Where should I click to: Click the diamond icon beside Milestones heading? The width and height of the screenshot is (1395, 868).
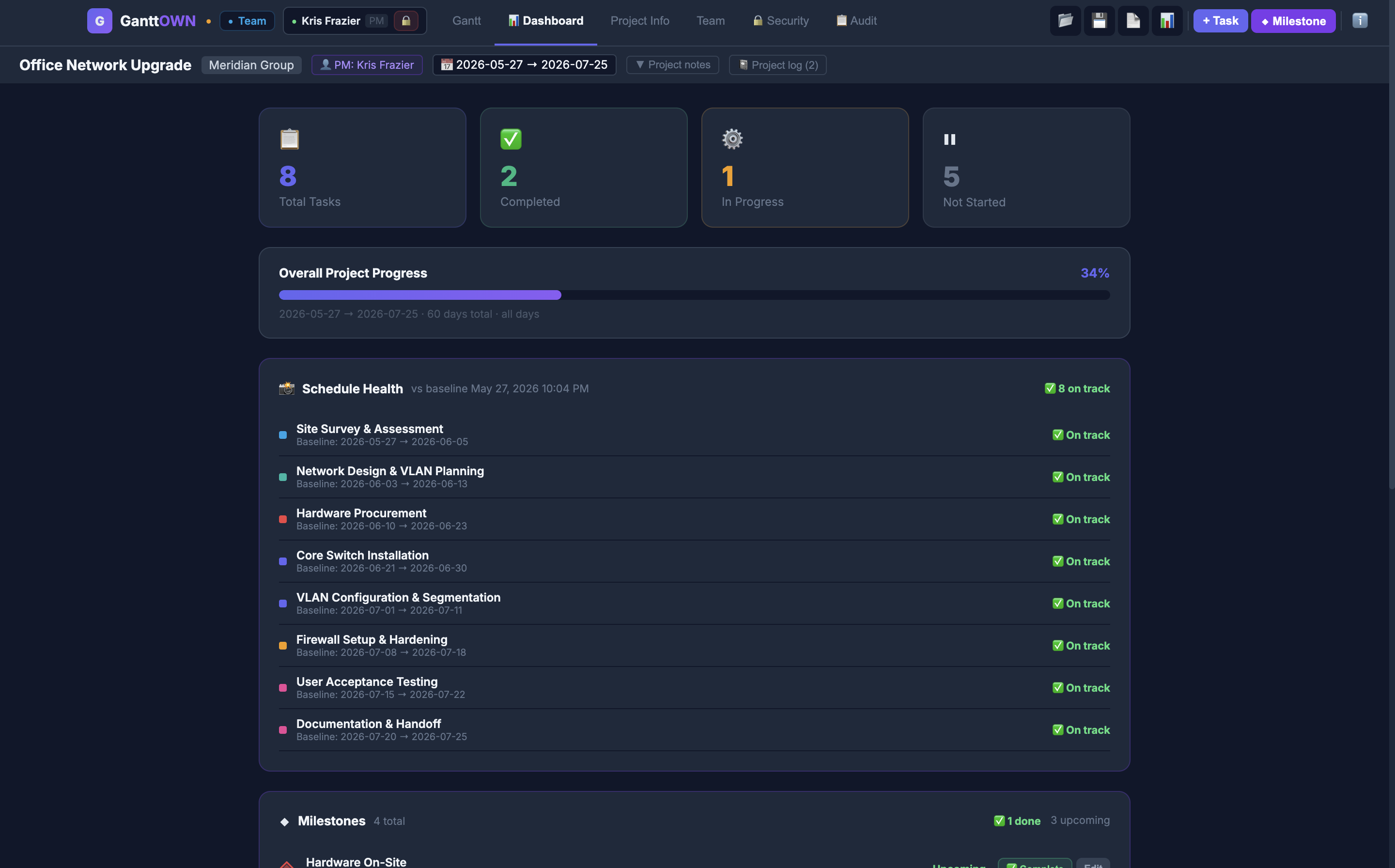(284, 821)
